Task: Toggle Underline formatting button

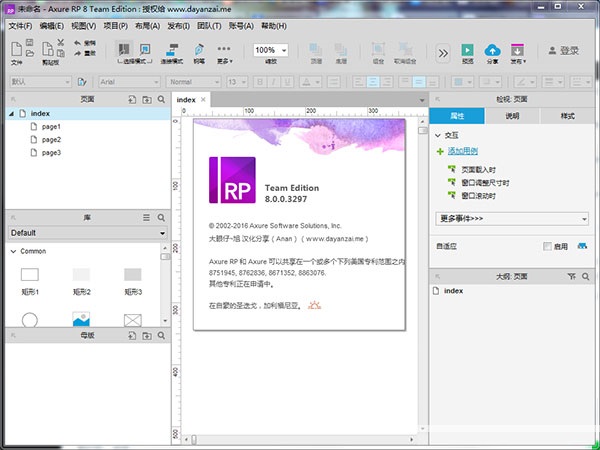Action: (x=287, y=82)
